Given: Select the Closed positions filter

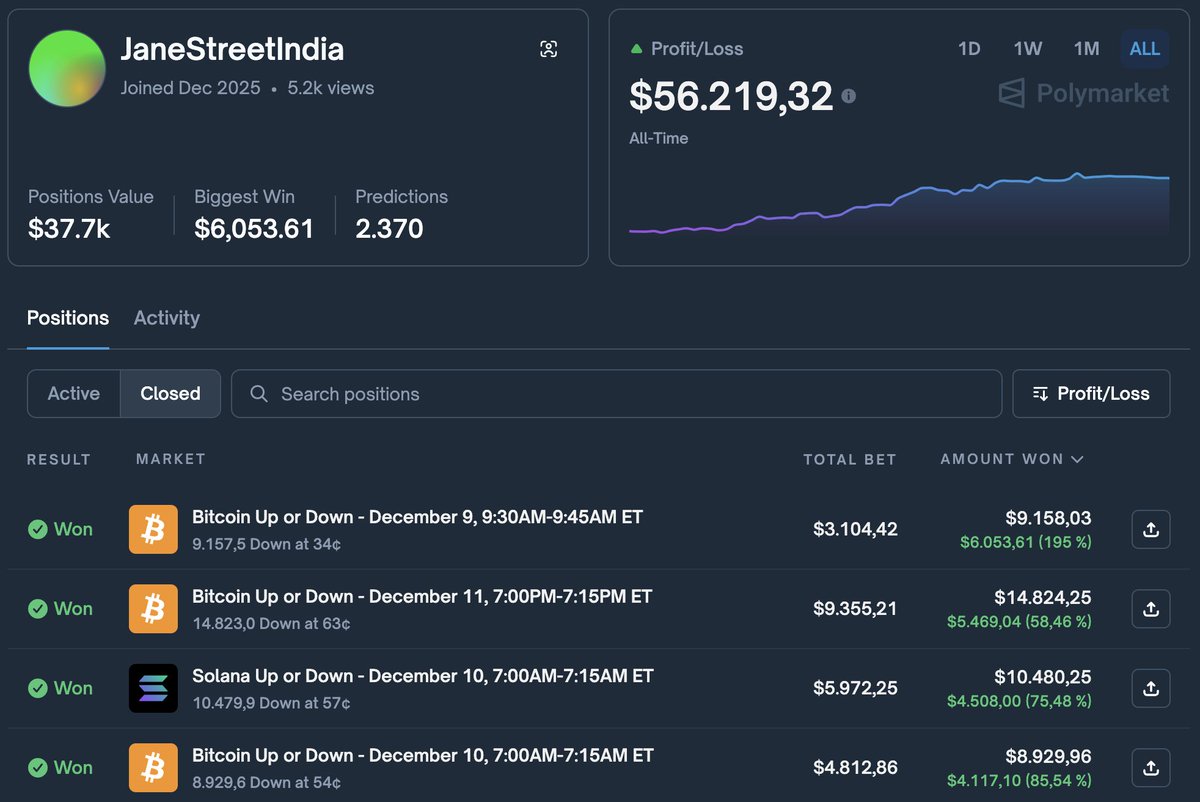Looking at the screenshot, I should tap(170, 394).
